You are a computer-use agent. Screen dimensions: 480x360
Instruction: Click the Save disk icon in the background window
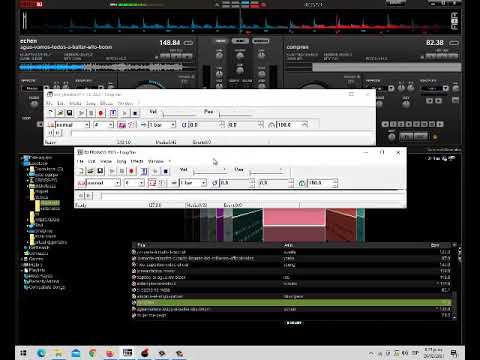(69, 113)
